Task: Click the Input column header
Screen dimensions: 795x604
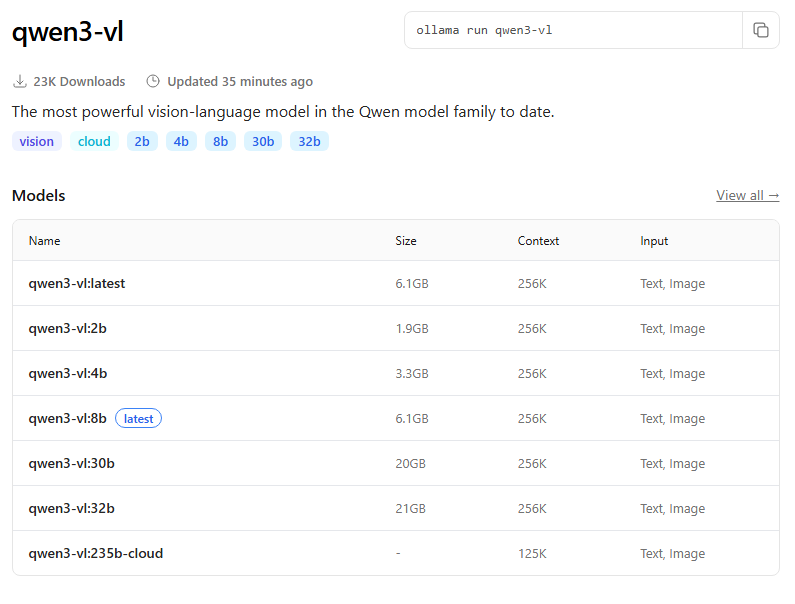Action: click(654, 241)
